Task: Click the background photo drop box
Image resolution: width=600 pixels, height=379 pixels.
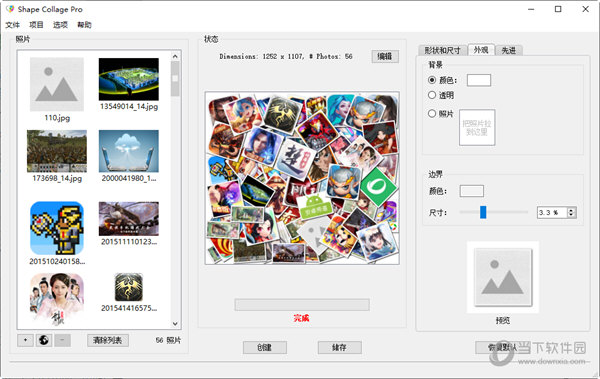Action: tap(477, 127)
